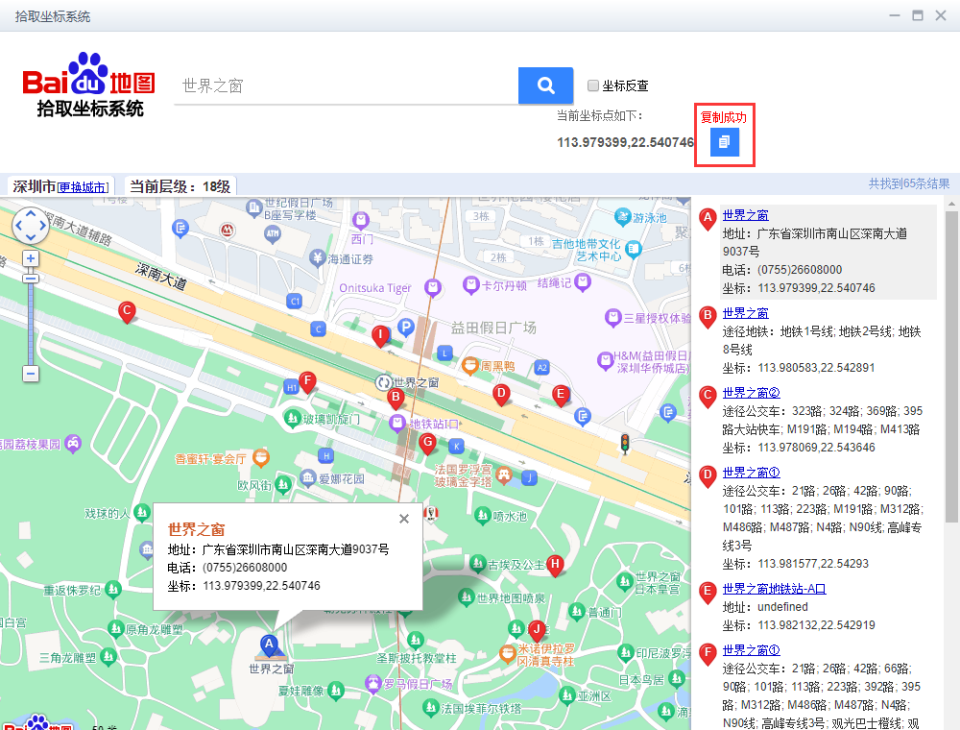Click the map zoom out minus button
Screen dimensions: 960x730
tap(31, 373)
